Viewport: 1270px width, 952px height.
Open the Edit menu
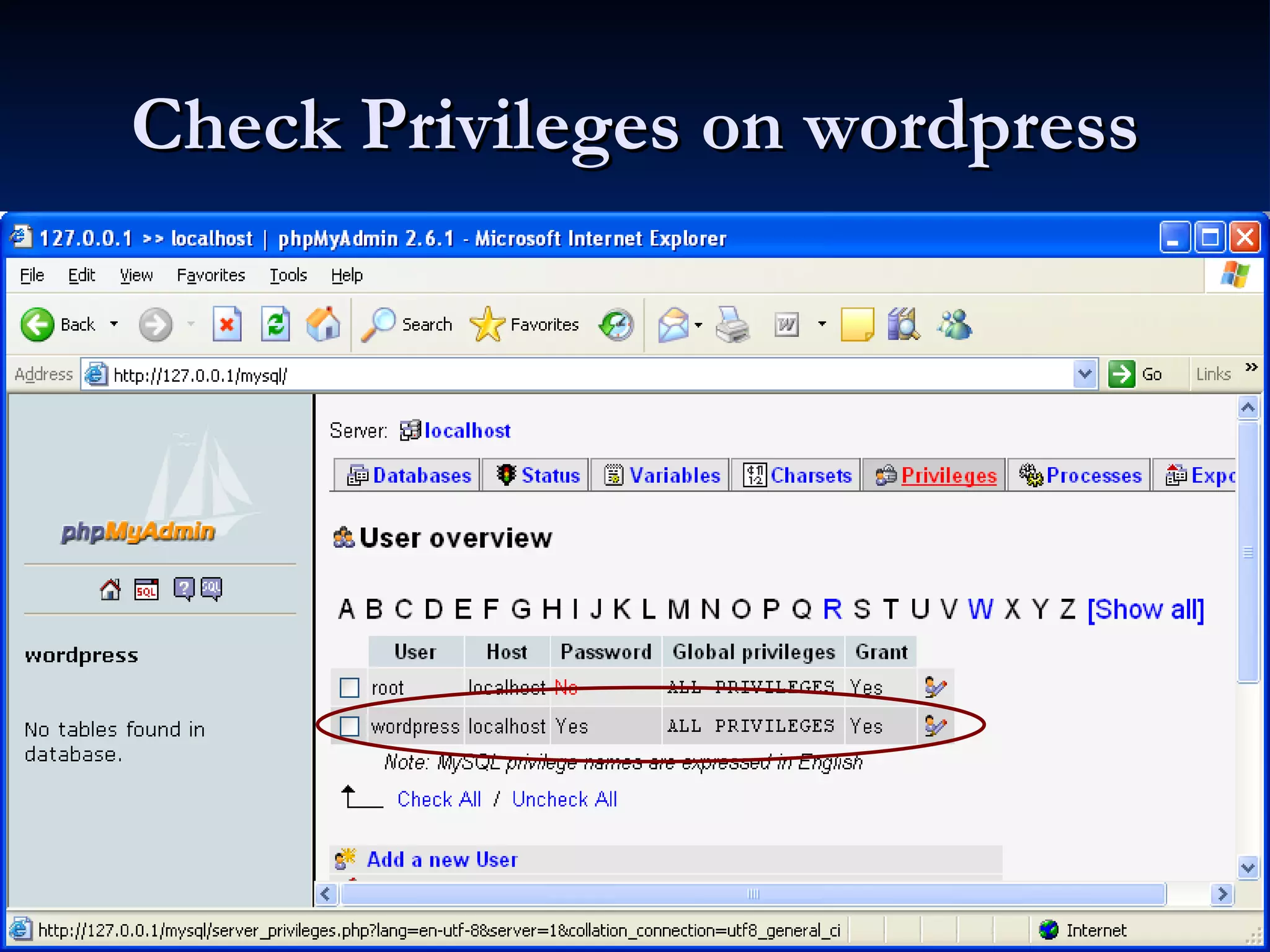click(81, 275)
